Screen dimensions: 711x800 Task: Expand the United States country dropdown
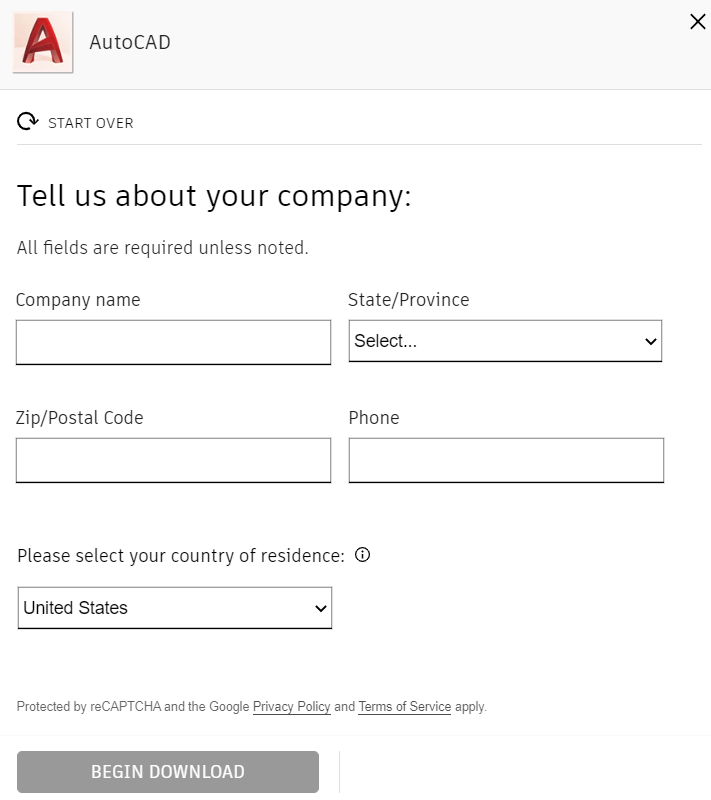click(x=175, y=608)
